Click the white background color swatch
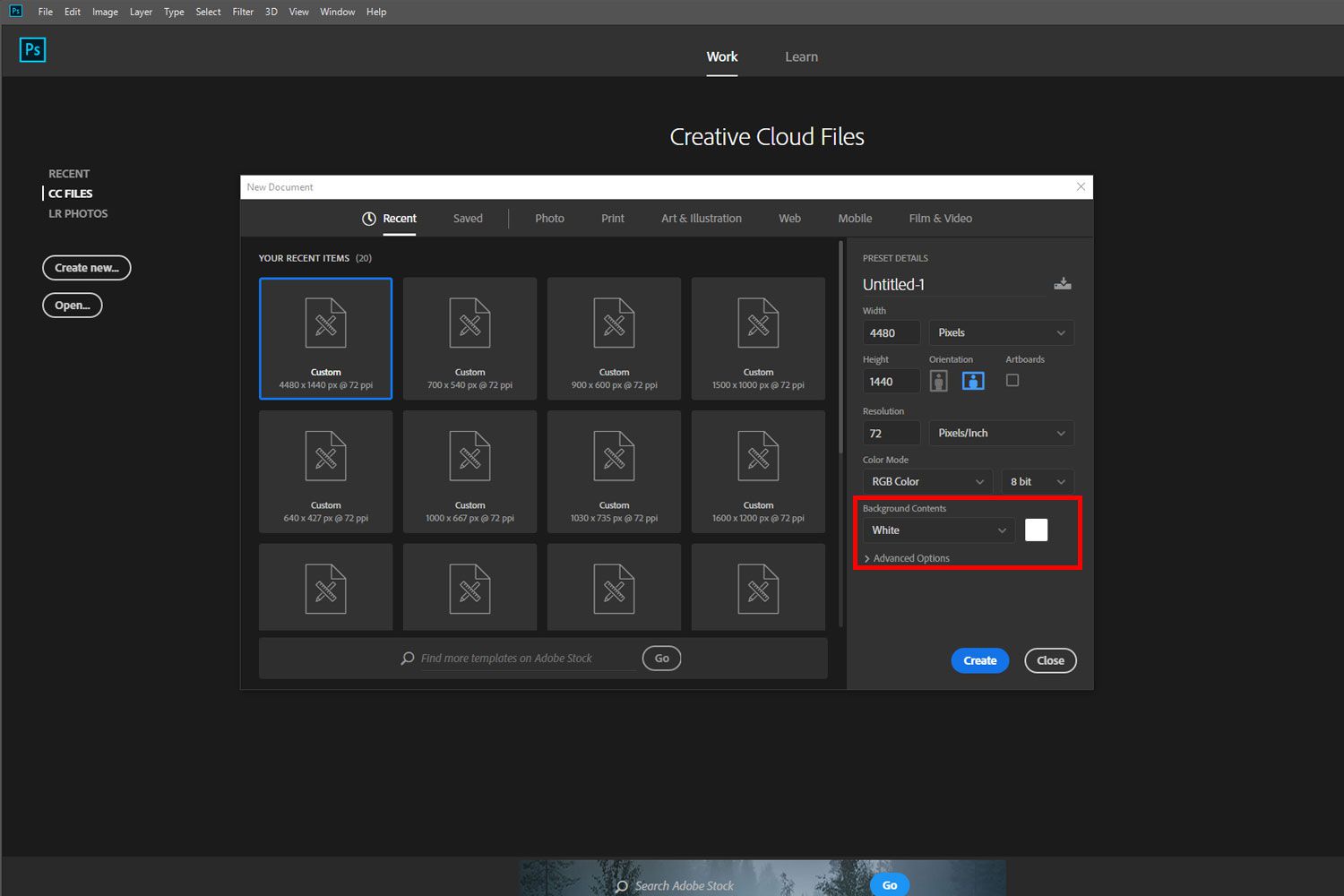The width and height of the screenshot is (1344, 896). [1036, 530]
